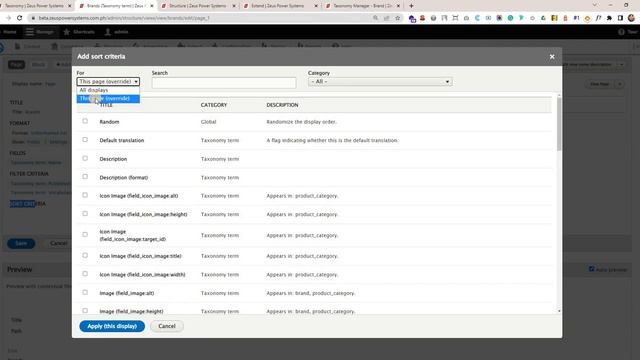Screen dimensions: 640x360
Task: Click the share page icon in address bar
Action: (x=386, y=18)
